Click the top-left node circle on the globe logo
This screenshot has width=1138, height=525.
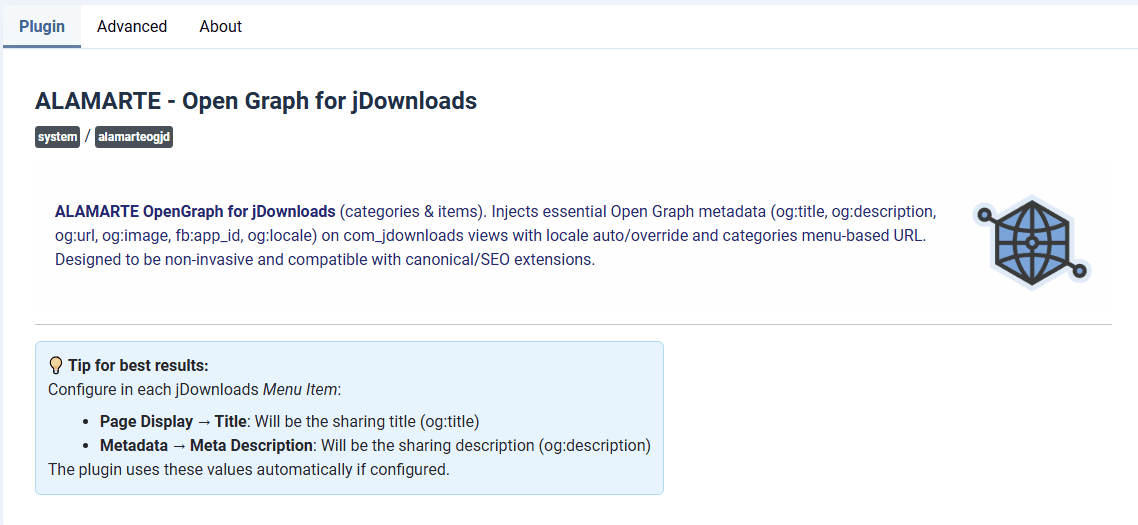pyautogui.click(x=984, y=214)
